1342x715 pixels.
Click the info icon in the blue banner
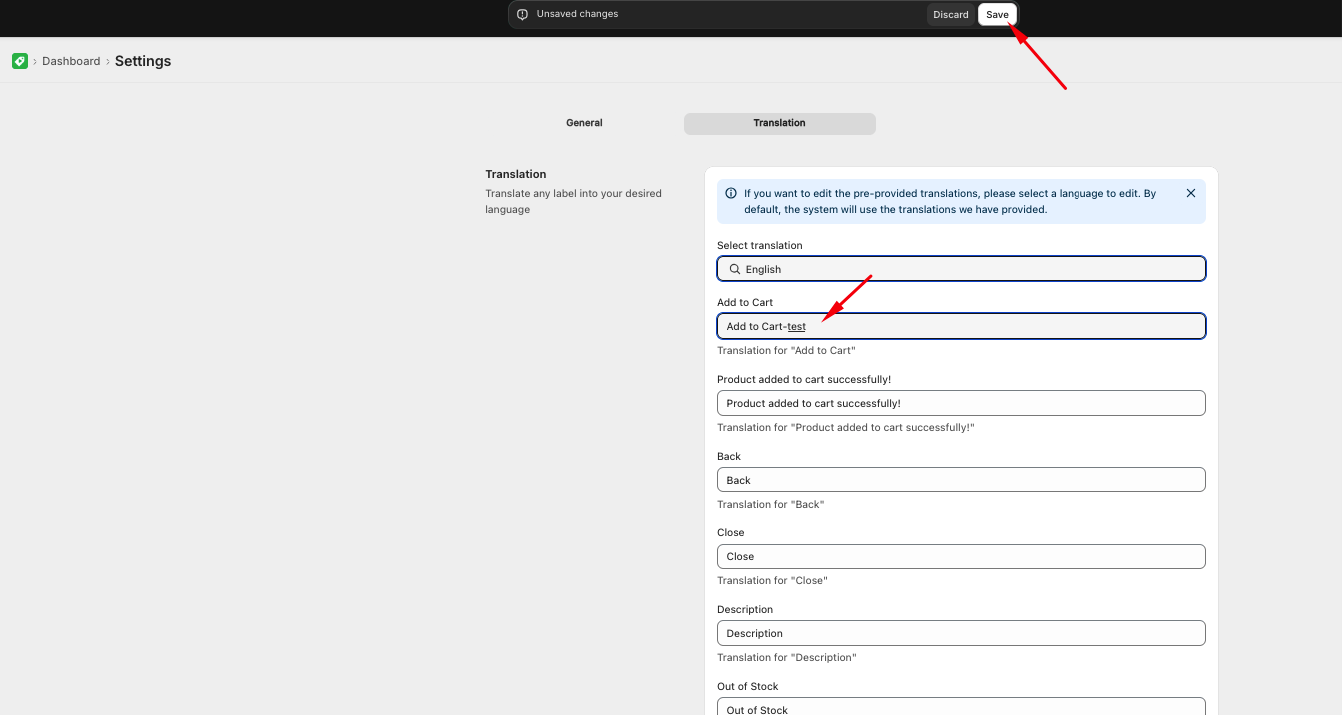tap(731, 193)
